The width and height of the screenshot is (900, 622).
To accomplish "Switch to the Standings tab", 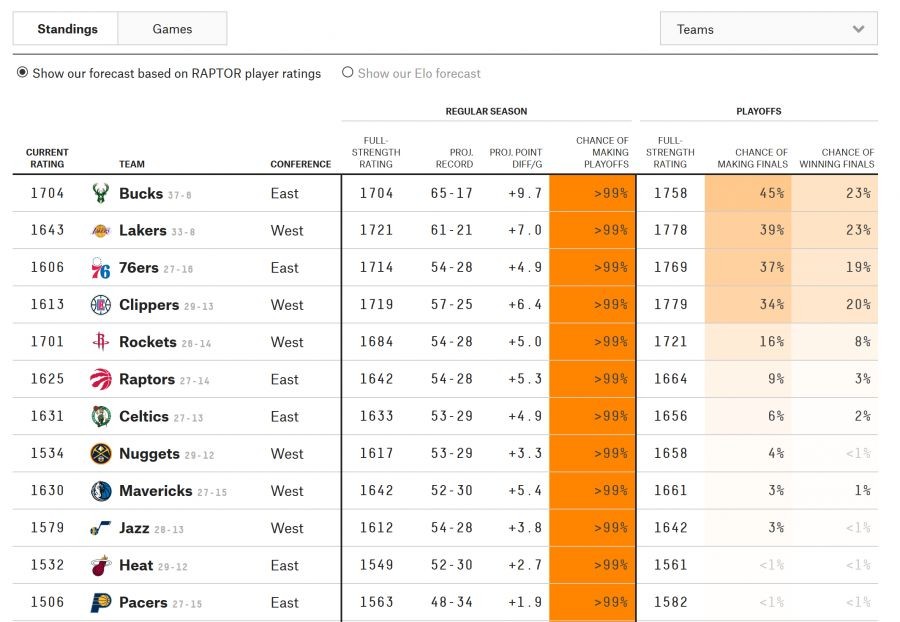I will point(67,29).
